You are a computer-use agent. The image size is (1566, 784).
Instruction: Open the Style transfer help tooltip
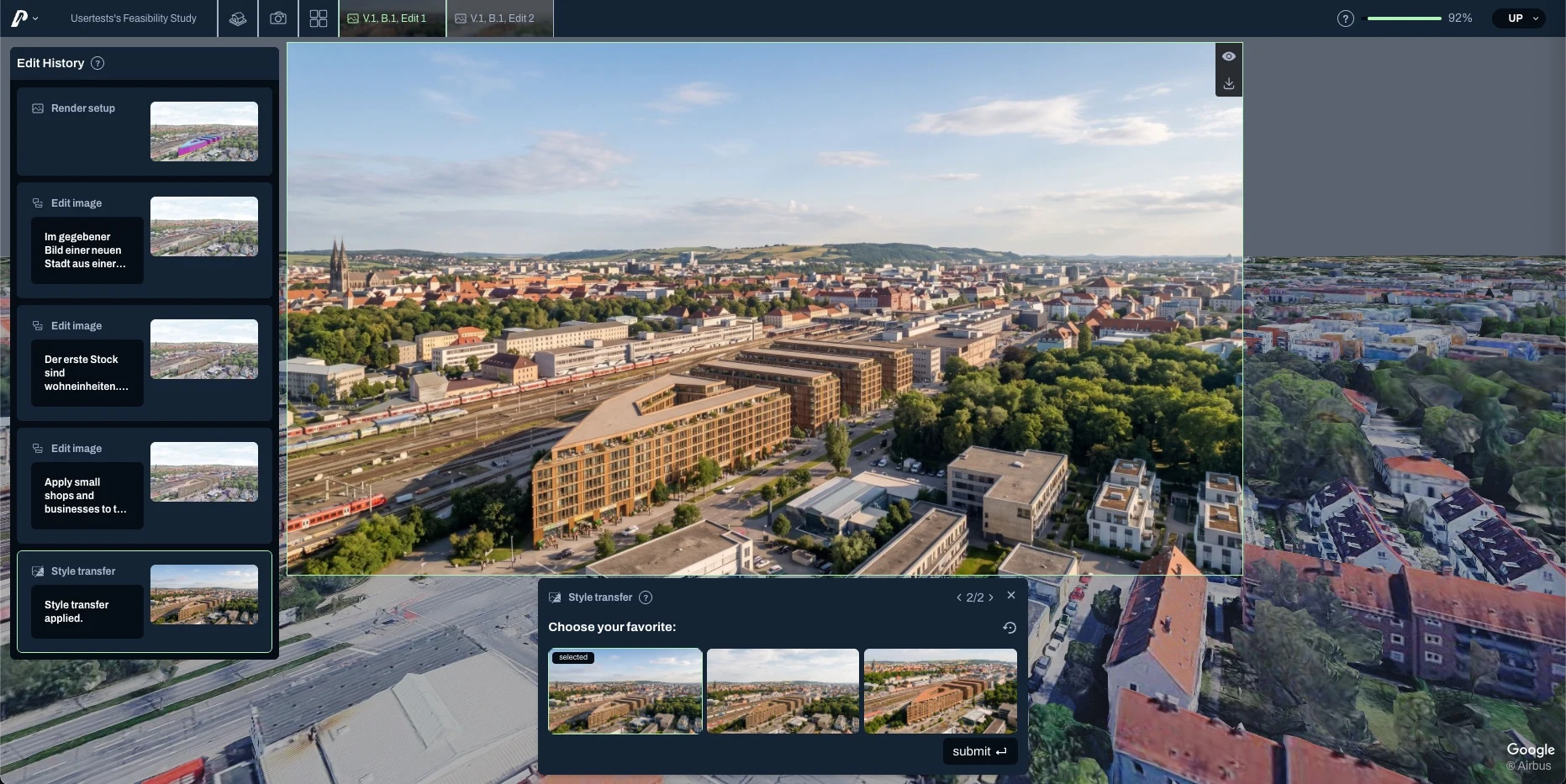[x=646, y=597]
